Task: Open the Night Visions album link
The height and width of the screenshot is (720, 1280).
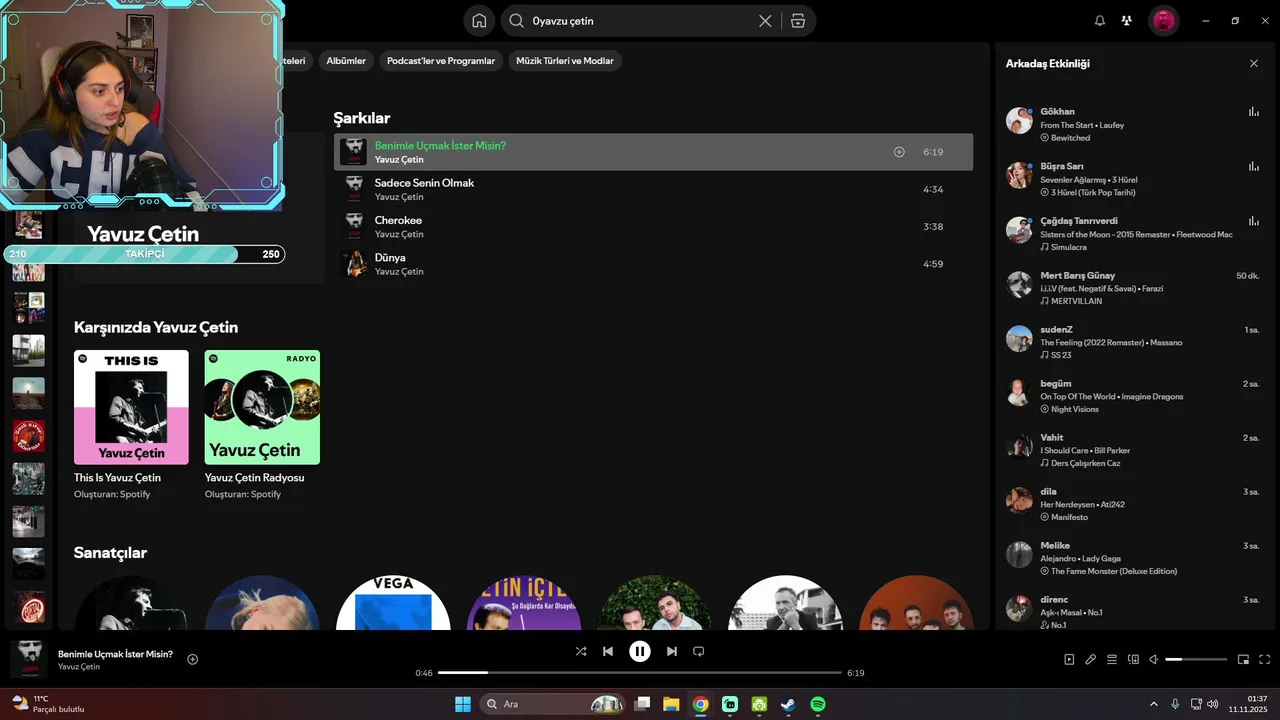Action: [x=1075, y=409]
